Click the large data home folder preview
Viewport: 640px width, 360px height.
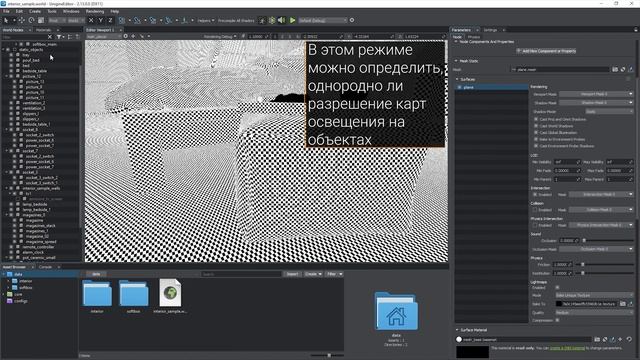pos(396,311)
